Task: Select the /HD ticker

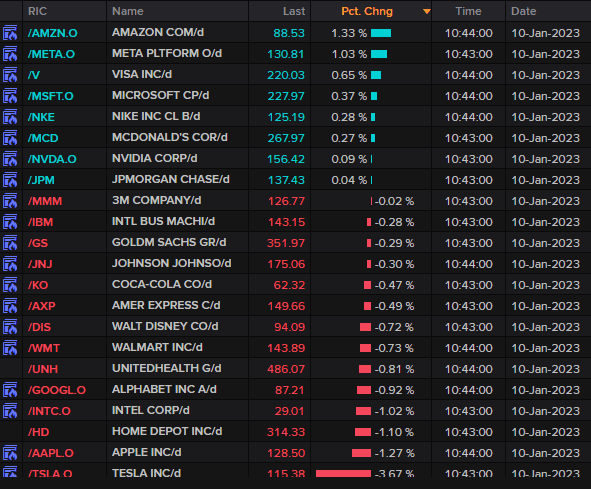Action: coord(38,432)
